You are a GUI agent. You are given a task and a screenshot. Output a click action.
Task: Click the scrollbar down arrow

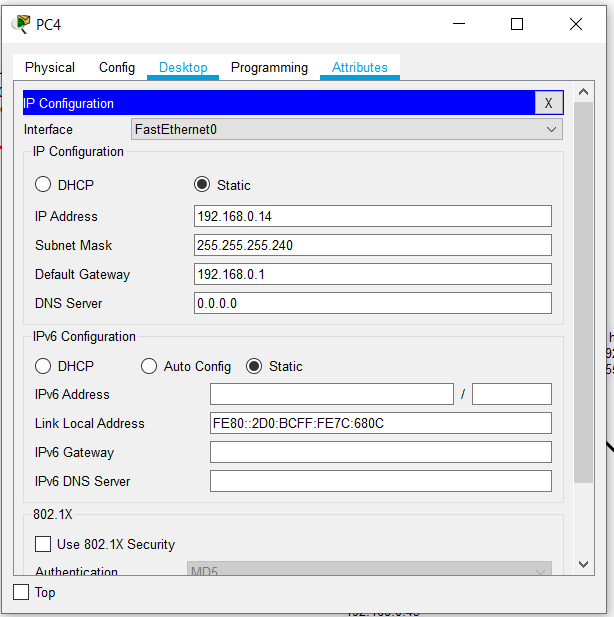[x=584, y=564]
